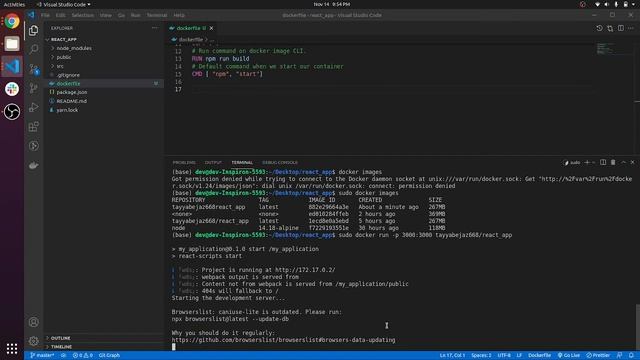640x360 pixels.
Task: Open Slack from the dock
Action: 12,89
